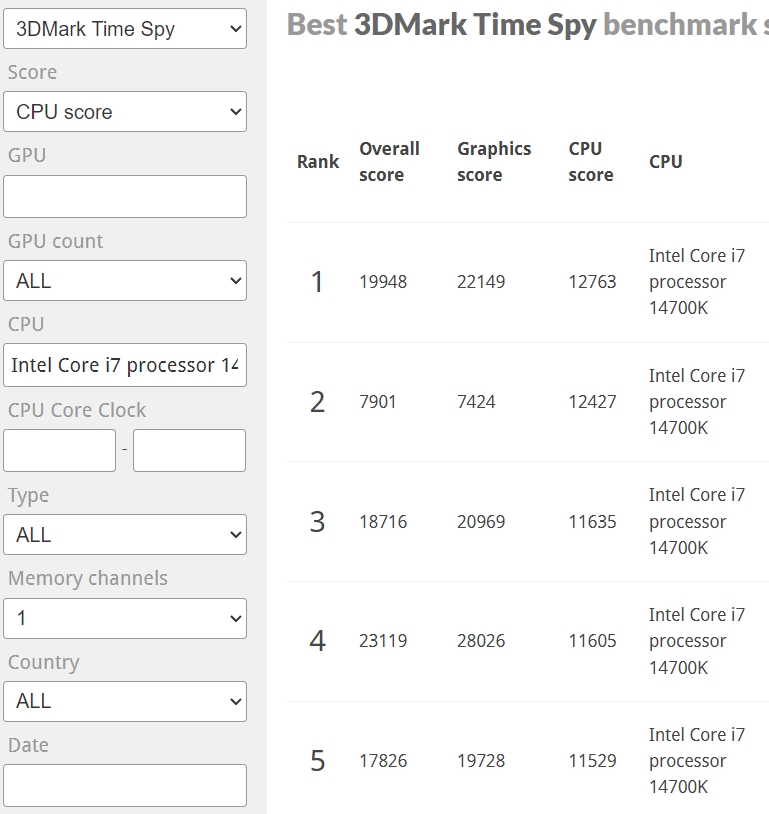Viewport: 769px width, 814px height.
Task: Expand the Country dropdown
Action: coord(125,701)
